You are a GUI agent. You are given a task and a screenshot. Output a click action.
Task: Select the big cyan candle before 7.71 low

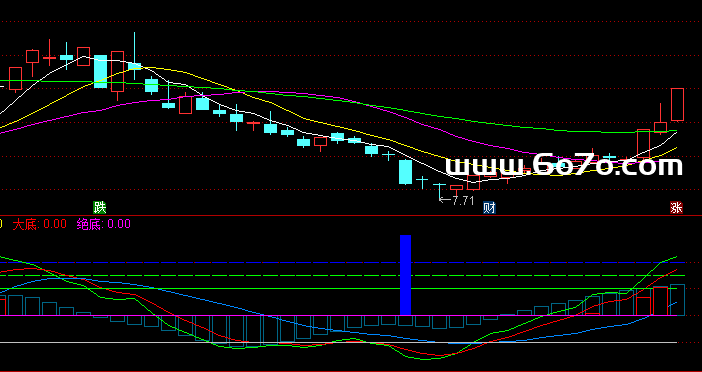pyautogui.click(x=405, y=172)
